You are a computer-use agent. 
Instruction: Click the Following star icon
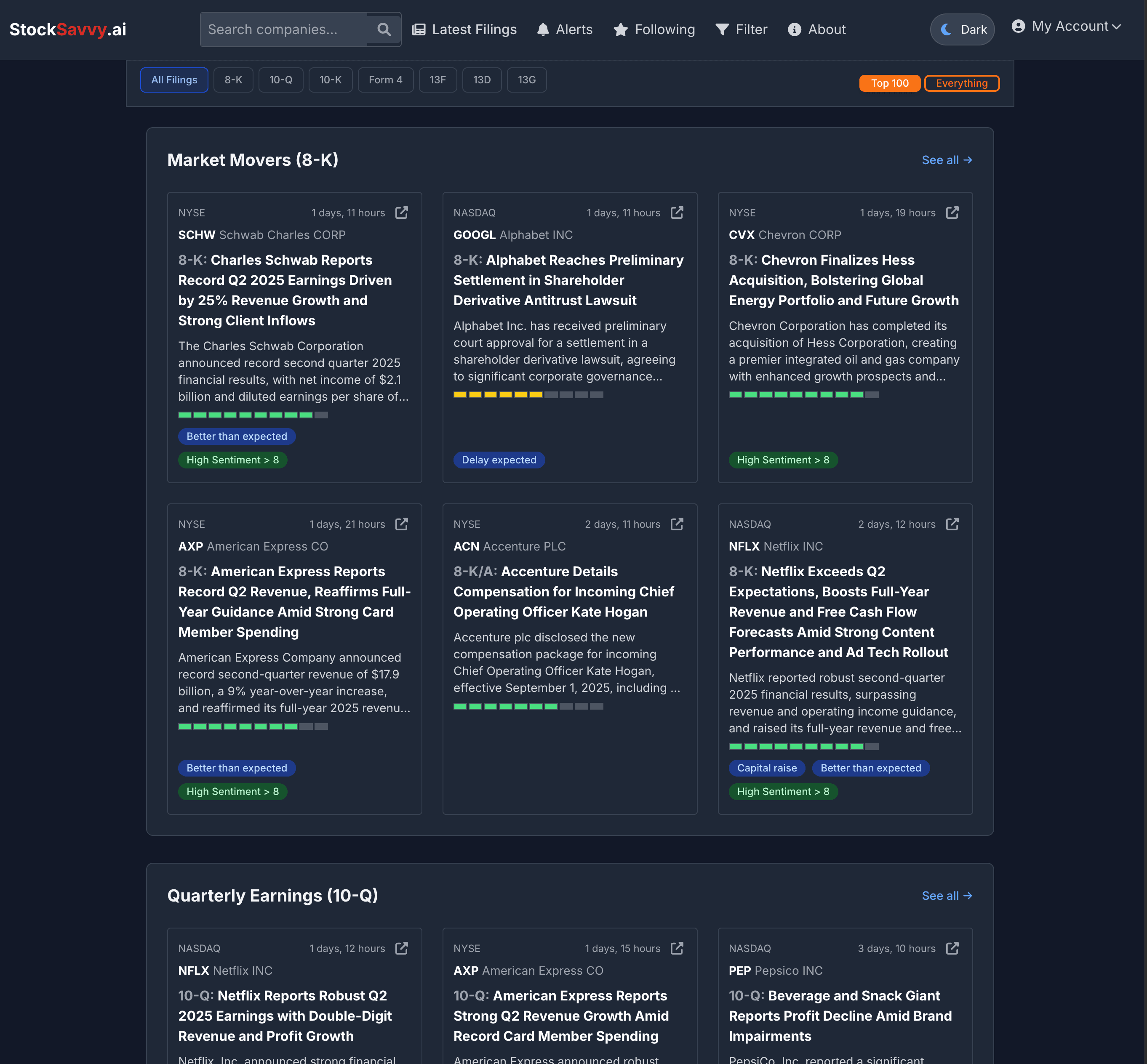[x=621, y=29]
